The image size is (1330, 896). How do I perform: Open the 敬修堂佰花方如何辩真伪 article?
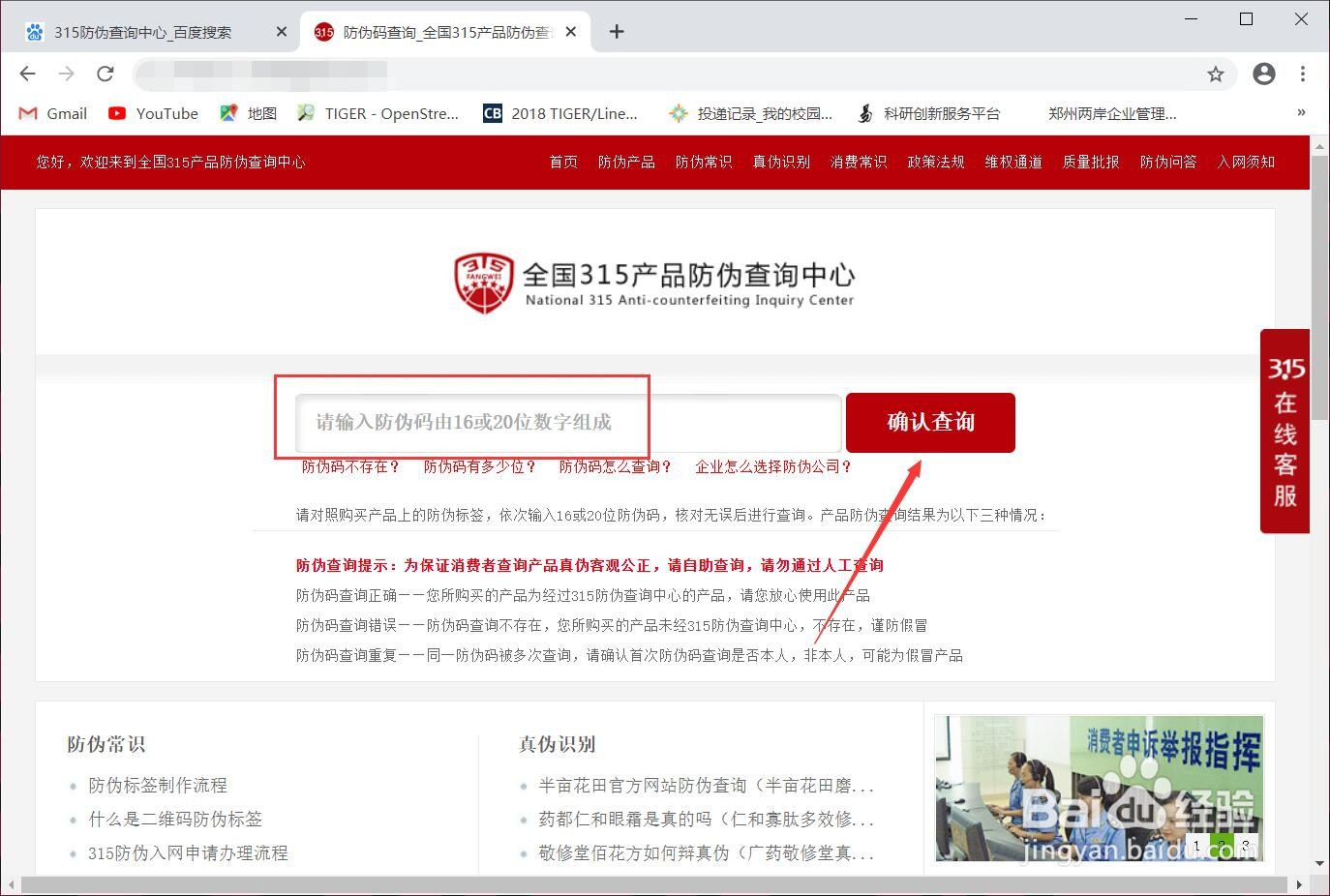707,852
